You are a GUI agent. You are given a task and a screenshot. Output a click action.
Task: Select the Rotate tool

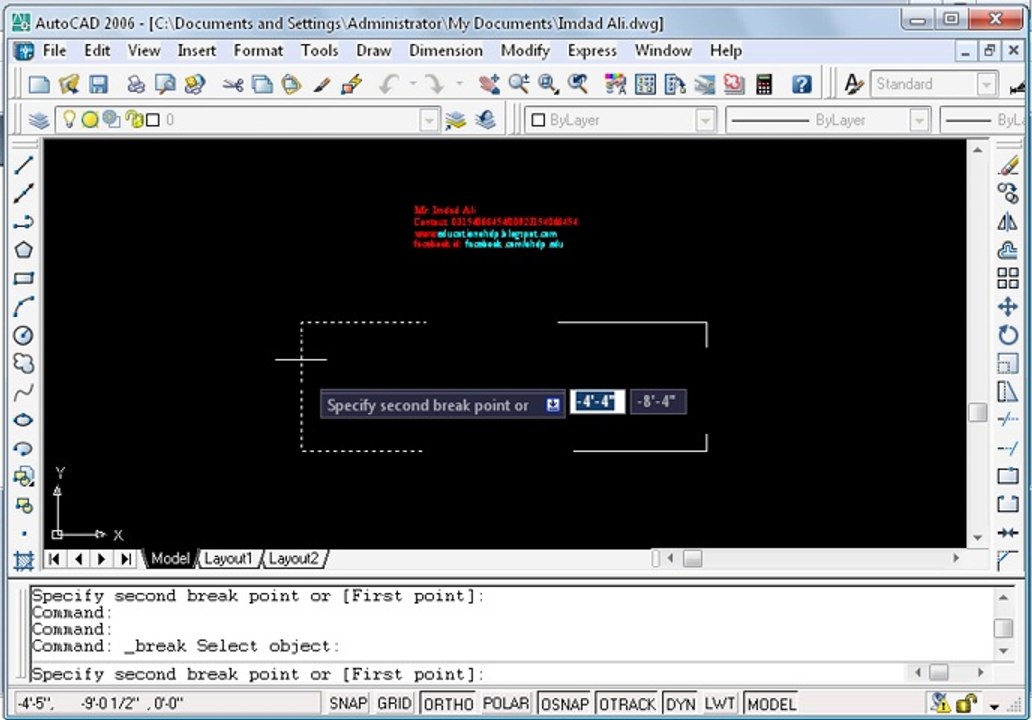click(1008, 335)
